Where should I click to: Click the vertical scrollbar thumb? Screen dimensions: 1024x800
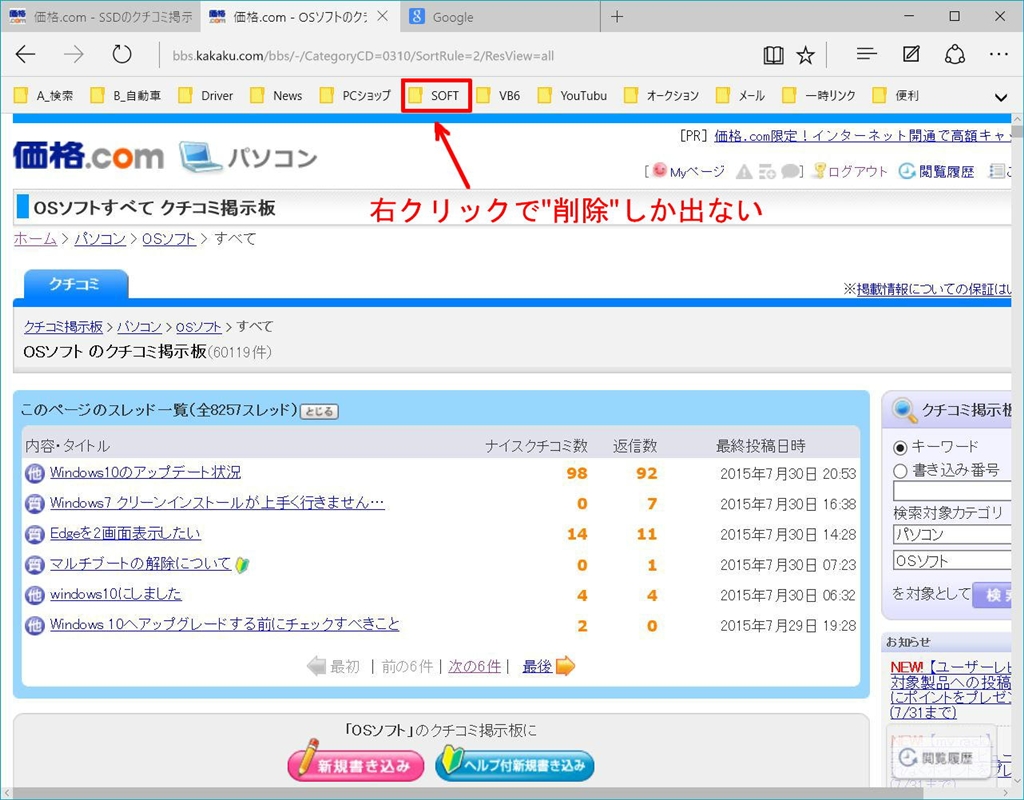tap(1017, 133)
